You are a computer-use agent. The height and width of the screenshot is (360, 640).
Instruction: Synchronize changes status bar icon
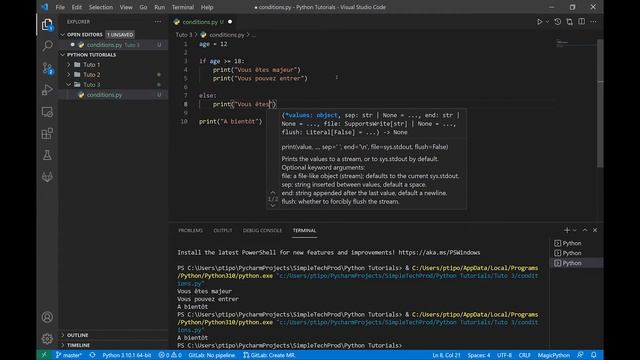click(x=92, y=355)
